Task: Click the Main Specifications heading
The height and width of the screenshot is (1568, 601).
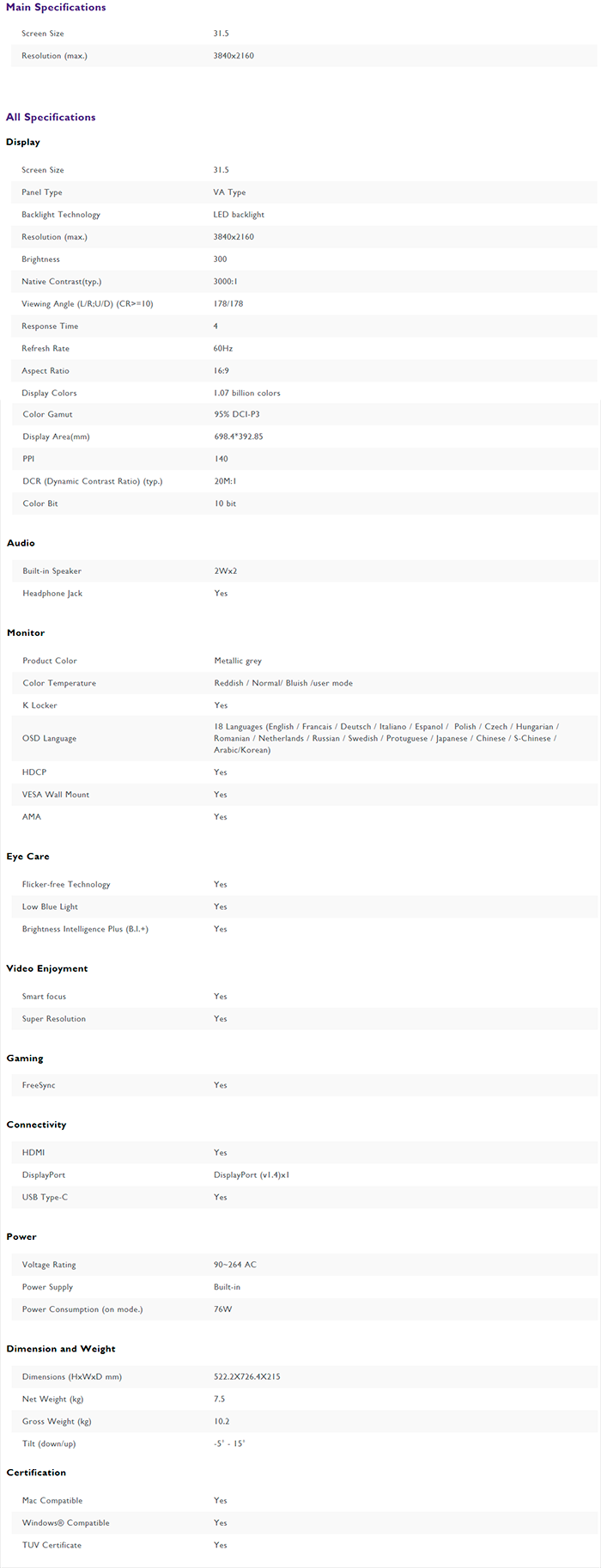Action: pos(56,8)
